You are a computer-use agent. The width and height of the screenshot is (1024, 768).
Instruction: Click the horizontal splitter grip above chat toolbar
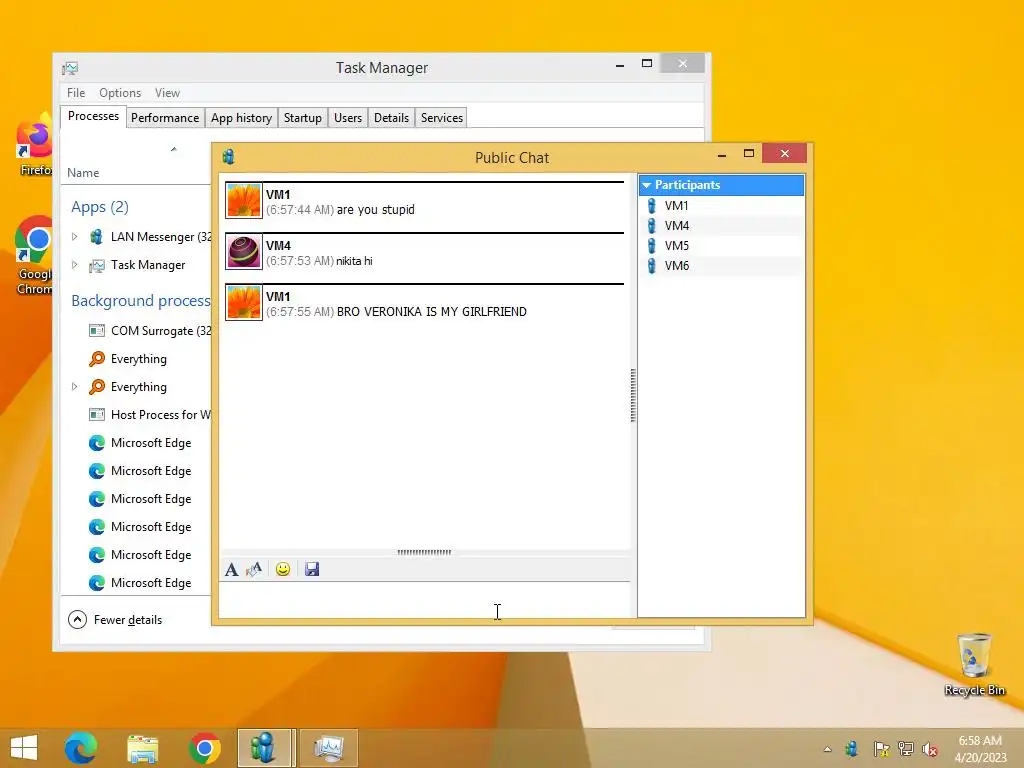(424, 552)
